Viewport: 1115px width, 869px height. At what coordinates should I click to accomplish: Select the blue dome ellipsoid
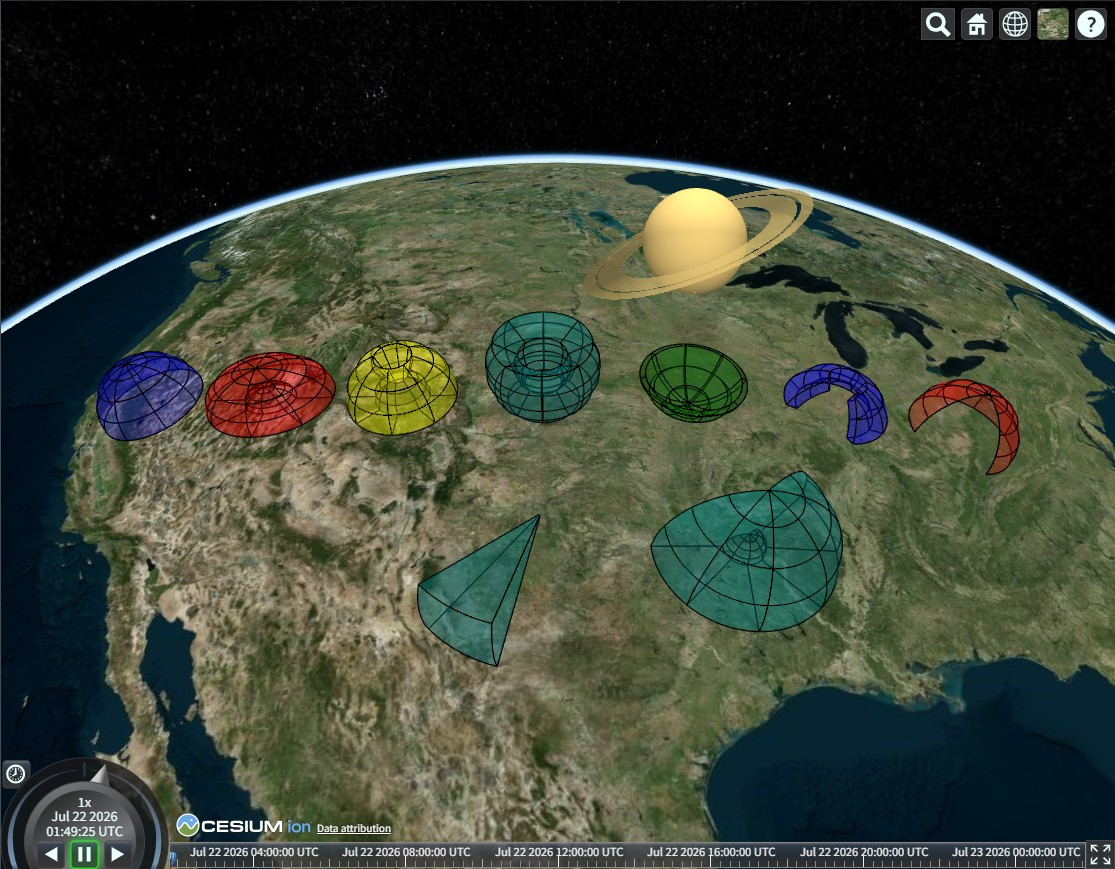(x=149, y=395)
